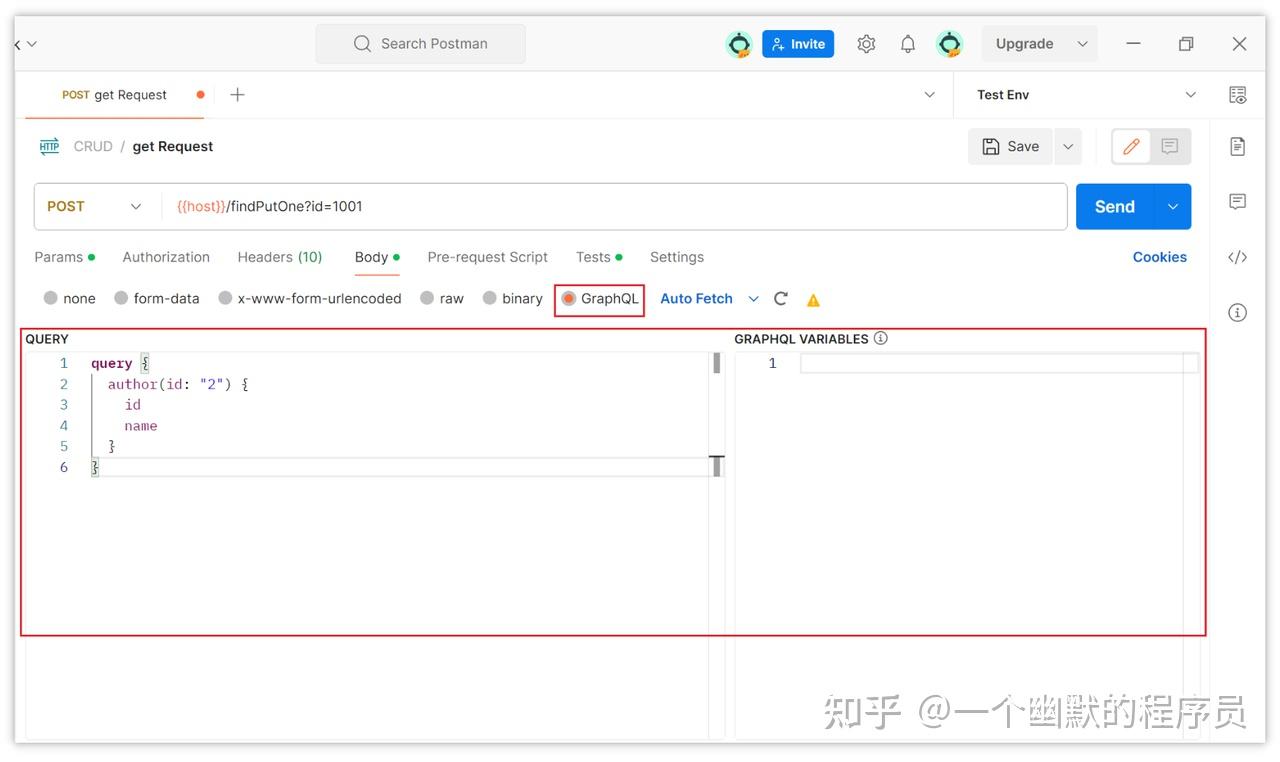This screenshot has height=762, width=1280.
Task: Open notifications bell
Action: (907, 43)
